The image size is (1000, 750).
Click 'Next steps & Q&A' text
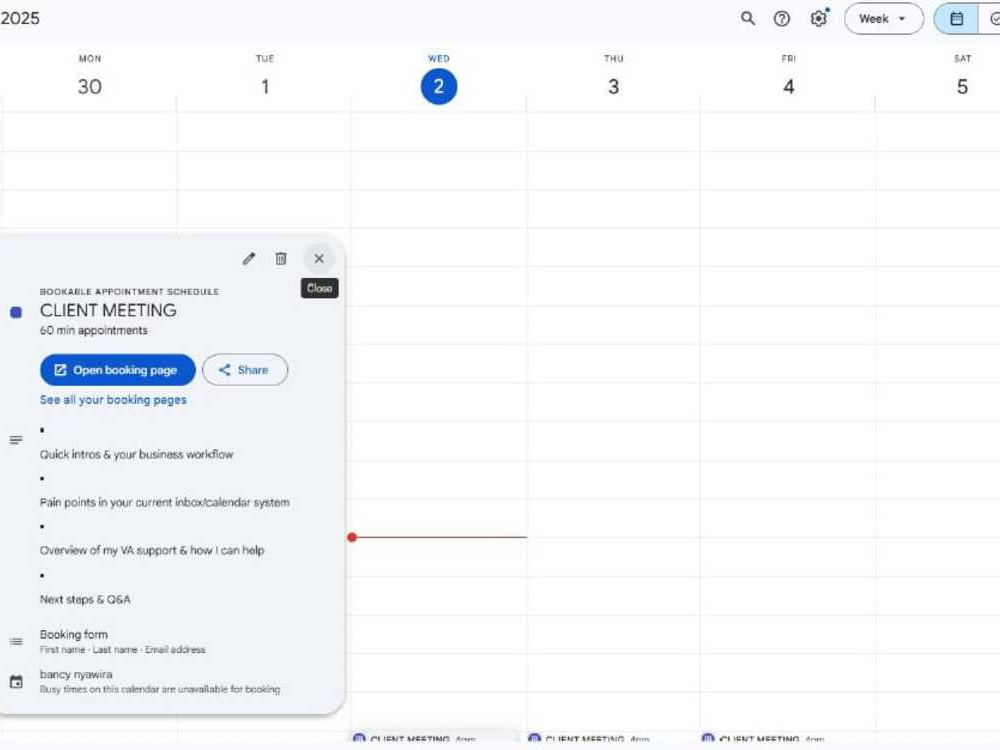(85, 599)
